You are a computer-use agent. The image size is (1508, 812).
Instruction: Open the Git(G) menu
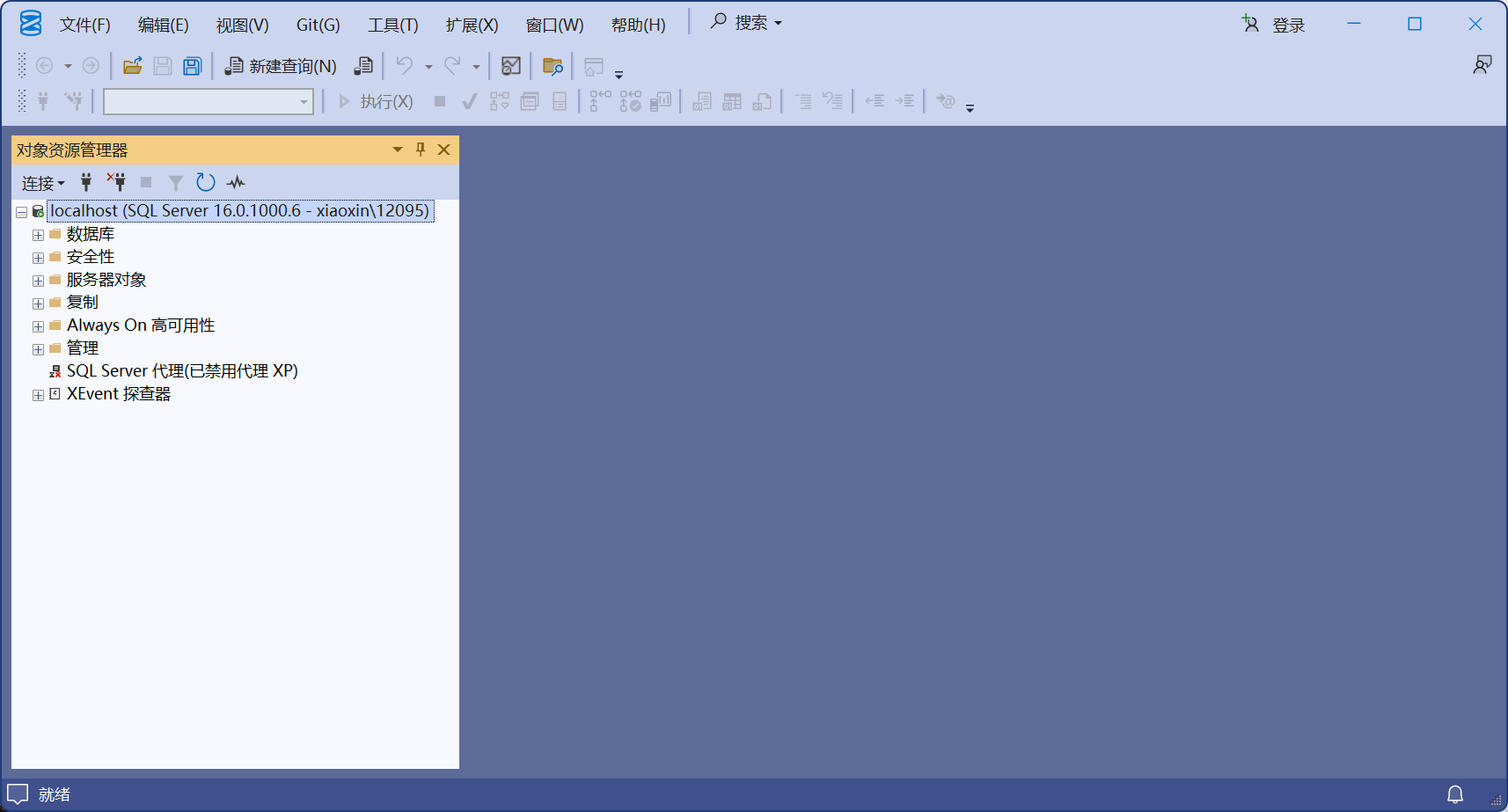(318, 25)
